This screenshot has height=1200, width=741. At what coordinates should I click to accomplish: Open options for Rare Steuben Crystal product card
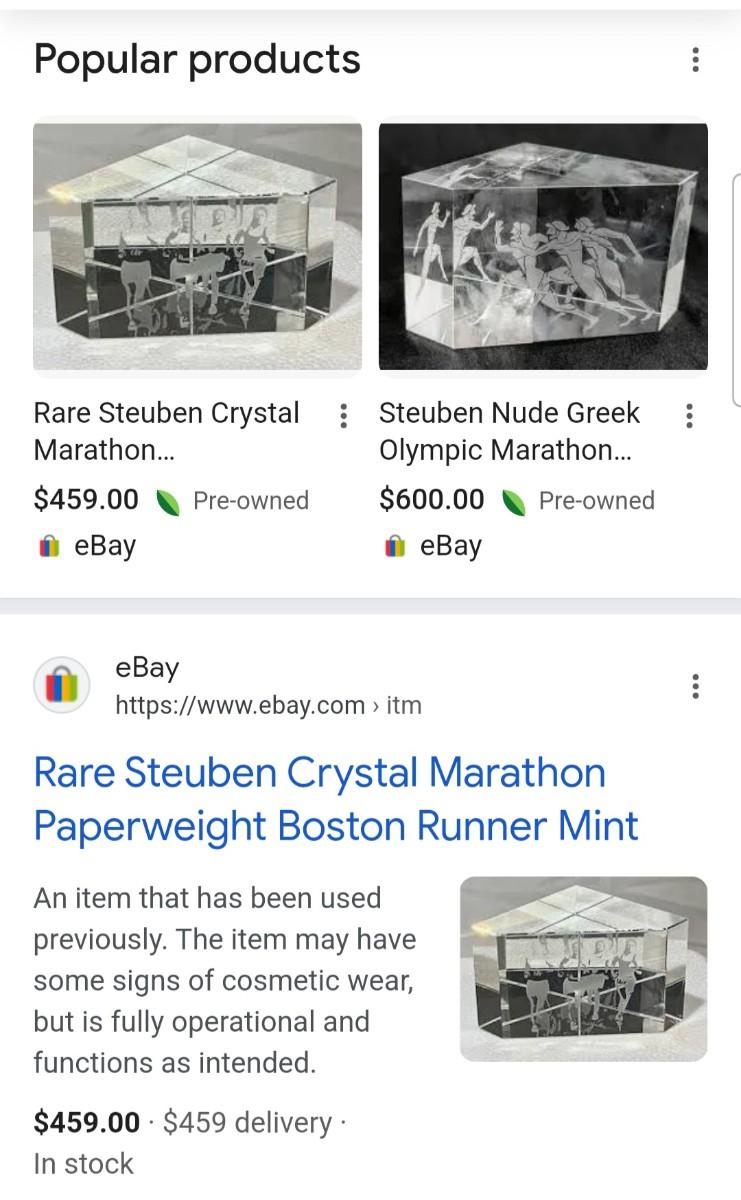(343, 415)
